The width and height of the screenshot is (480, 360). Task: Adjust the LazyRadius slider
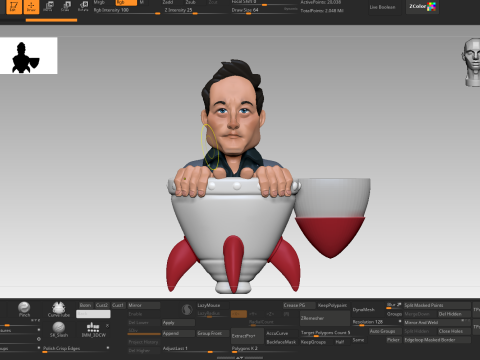point(213,314)
